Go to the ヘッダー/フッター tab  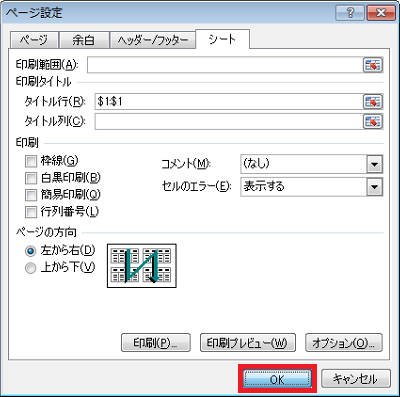pos(153,40)
